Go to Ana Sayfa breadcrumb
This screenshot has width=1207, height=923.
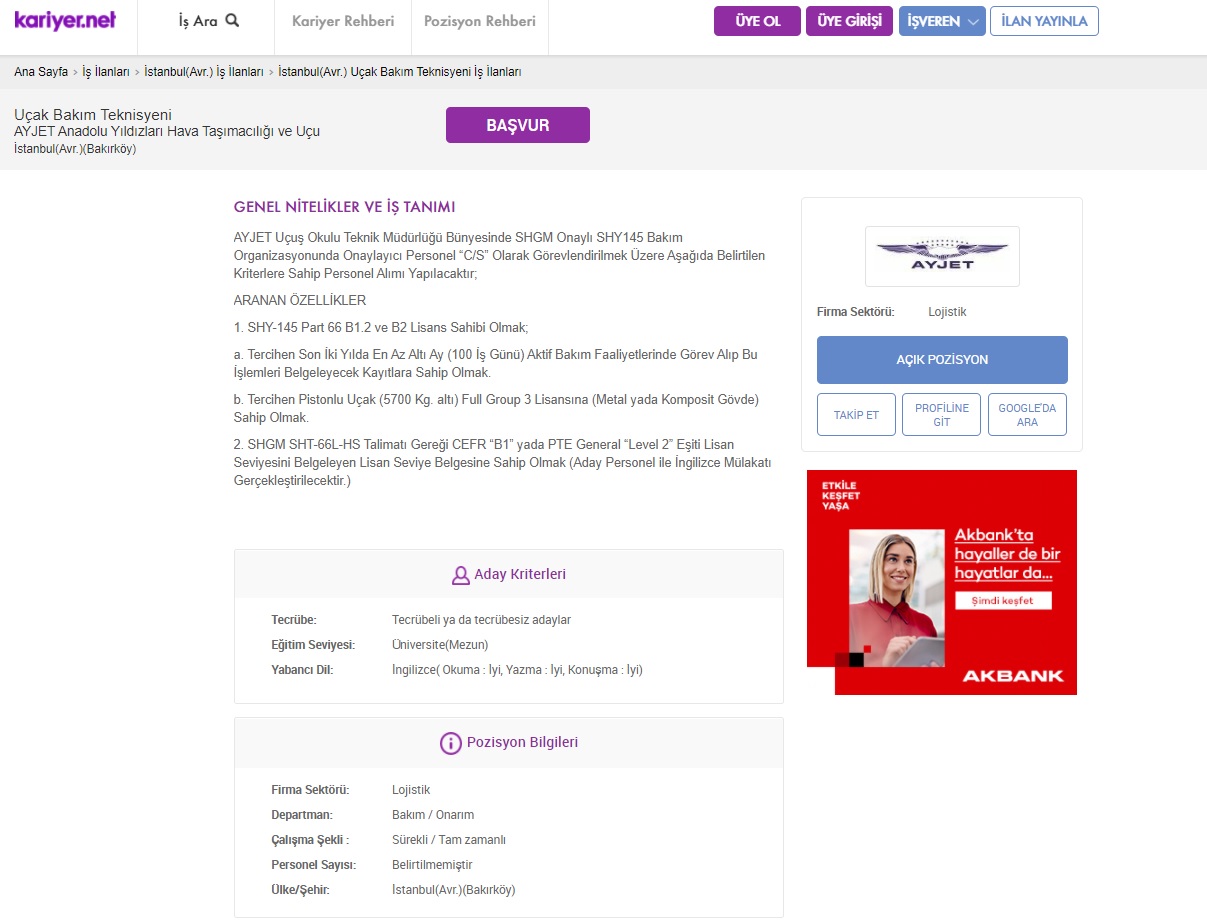[41, 72]
